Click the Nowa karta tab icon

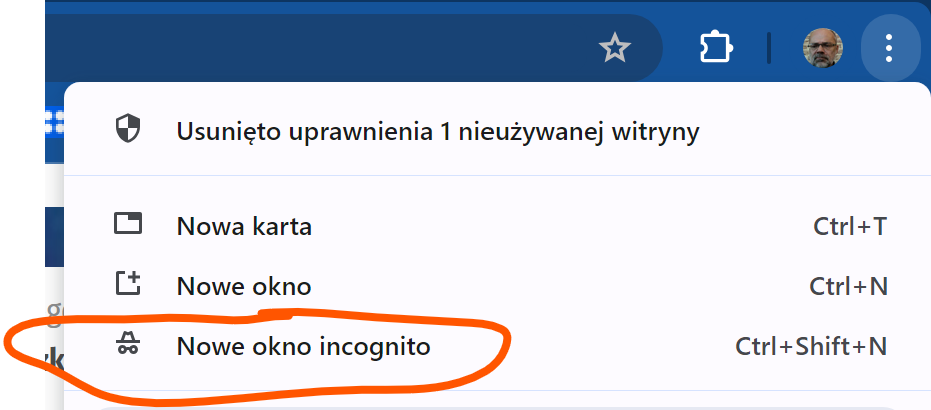tap(128, 224)
